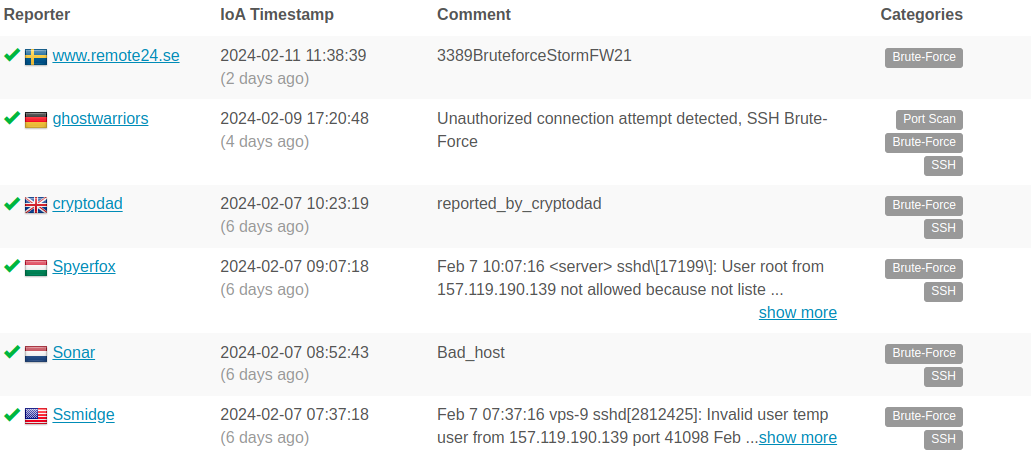Click the UK flag beside cryptodad
1031x455 pixels.
pos(36,204)
